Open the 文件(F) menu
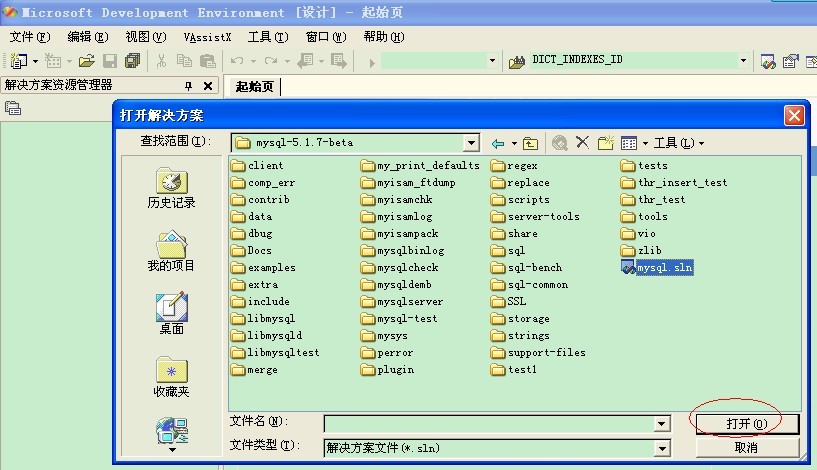Viewport: 817px width, 470px height. point(30,36)
